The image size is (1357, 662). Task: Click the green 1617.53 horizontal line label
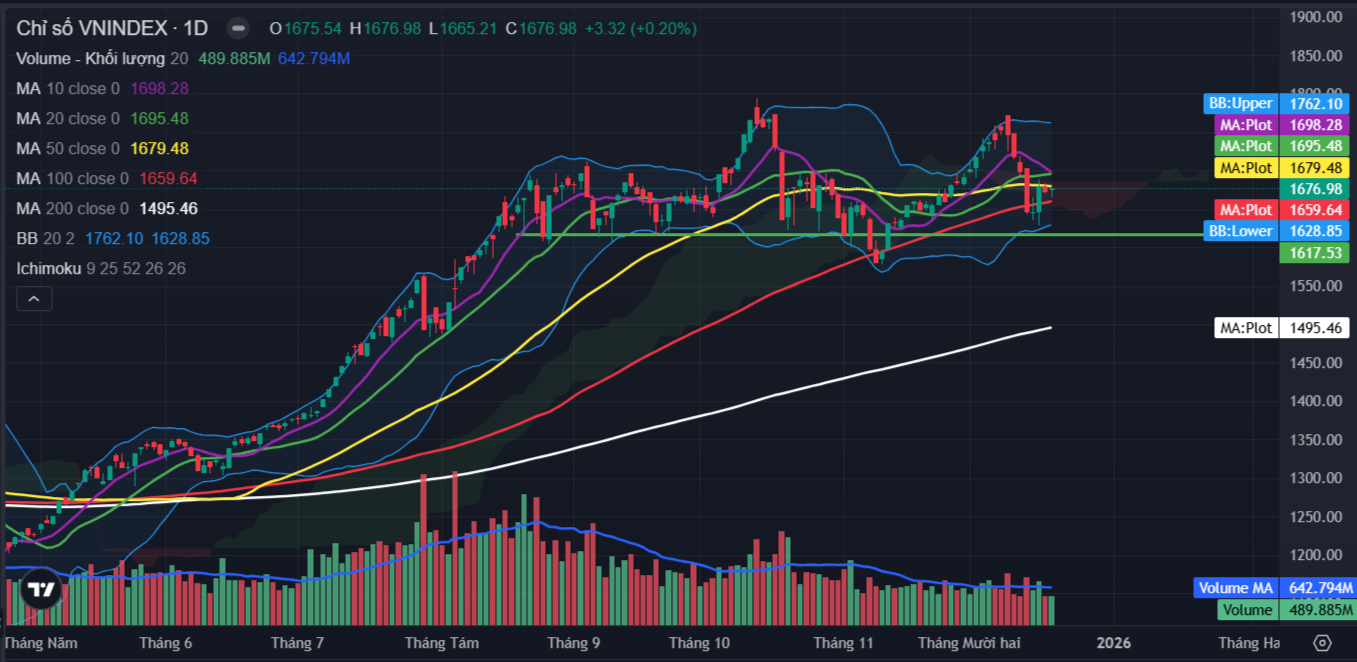(x=1314, y=254)
